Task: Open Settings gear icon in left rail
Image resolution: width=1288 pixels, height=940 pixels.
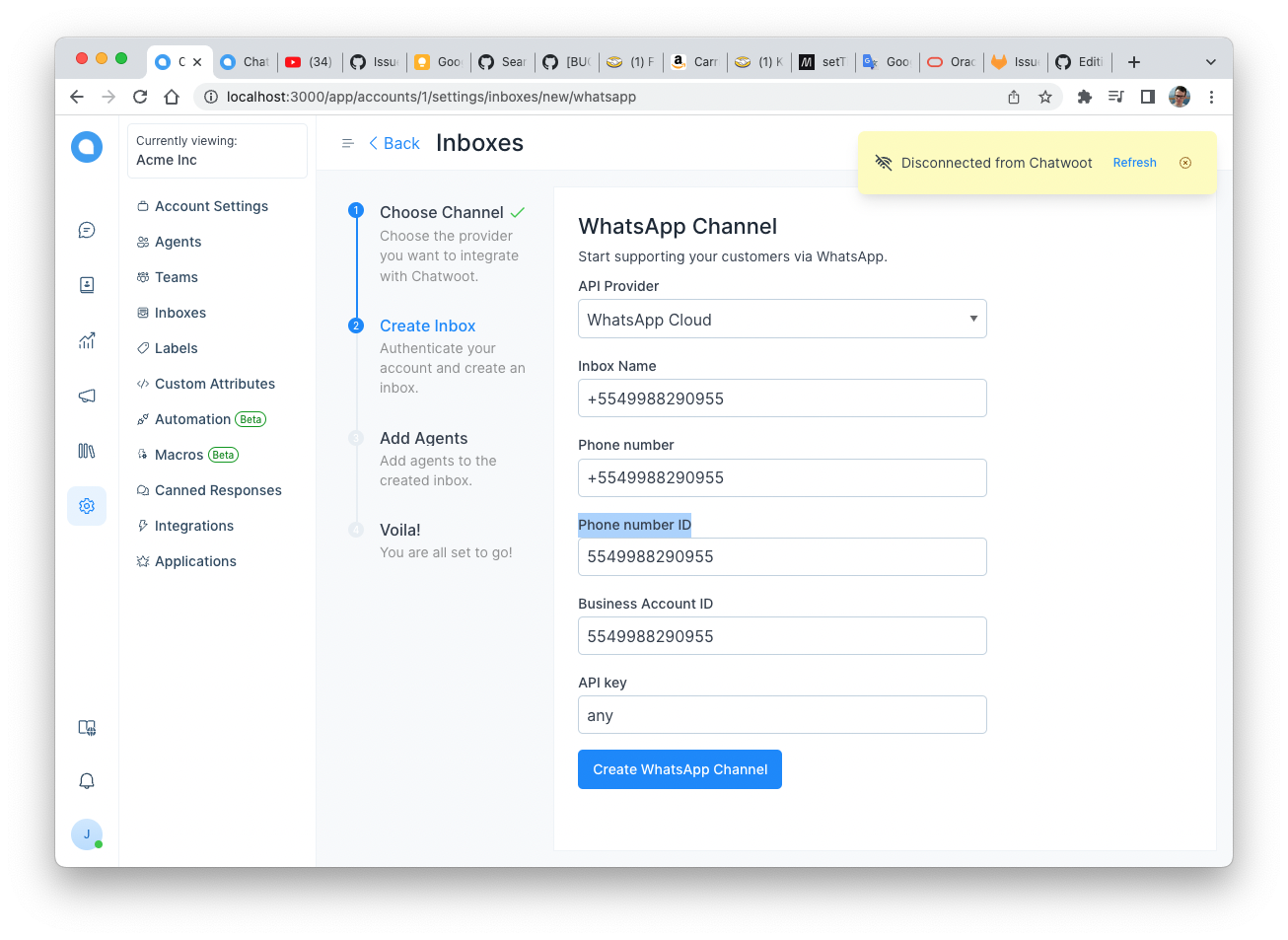Action: point(87,506)
